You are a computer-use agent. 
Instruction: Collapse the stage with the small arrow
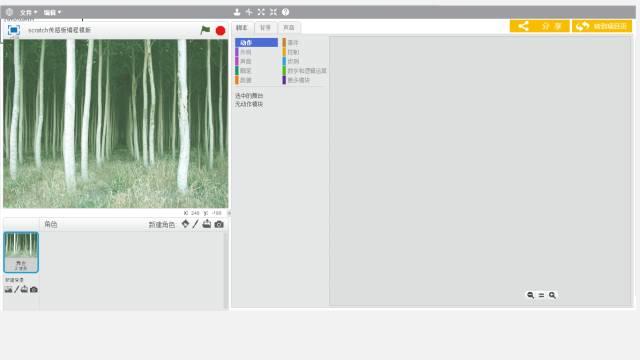pos(229,213)
